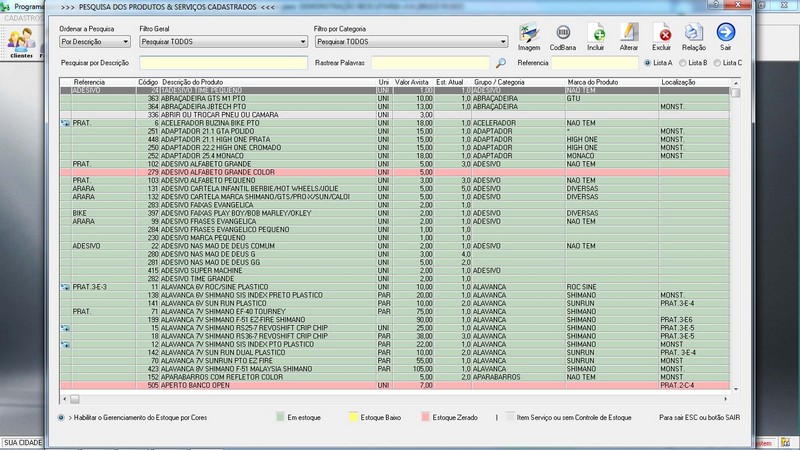Click the CADASTROS menu in the main window
Image resolution: width=800 pixels, height=450 pixels.
(x=23, y=18)
